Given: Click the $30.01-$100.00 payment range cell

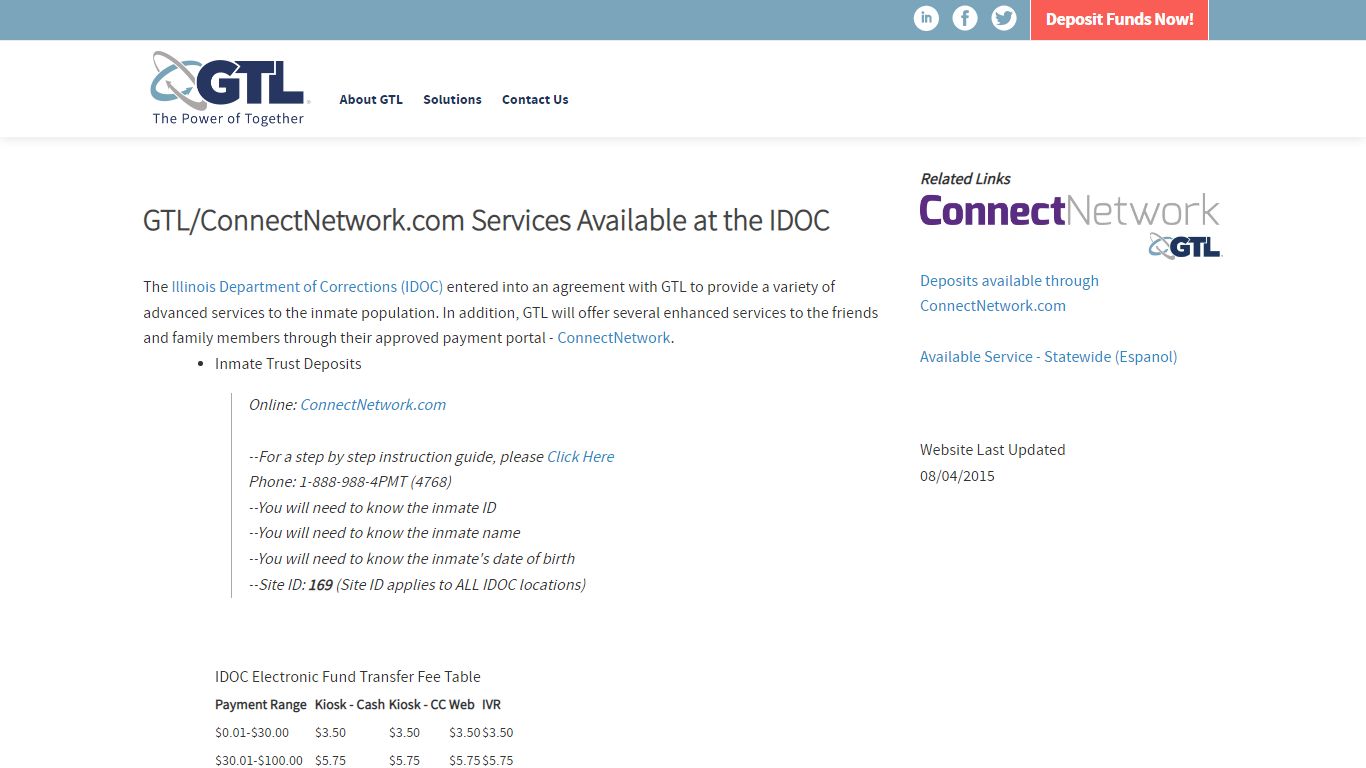Looking at the screenshot, I should click(259, 761).
